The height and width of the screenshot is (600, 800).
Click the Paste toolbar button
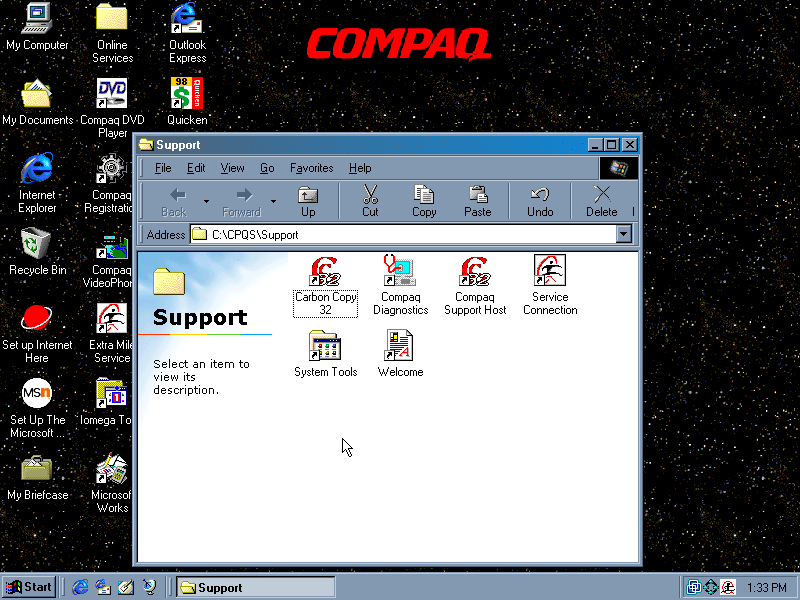478,202
